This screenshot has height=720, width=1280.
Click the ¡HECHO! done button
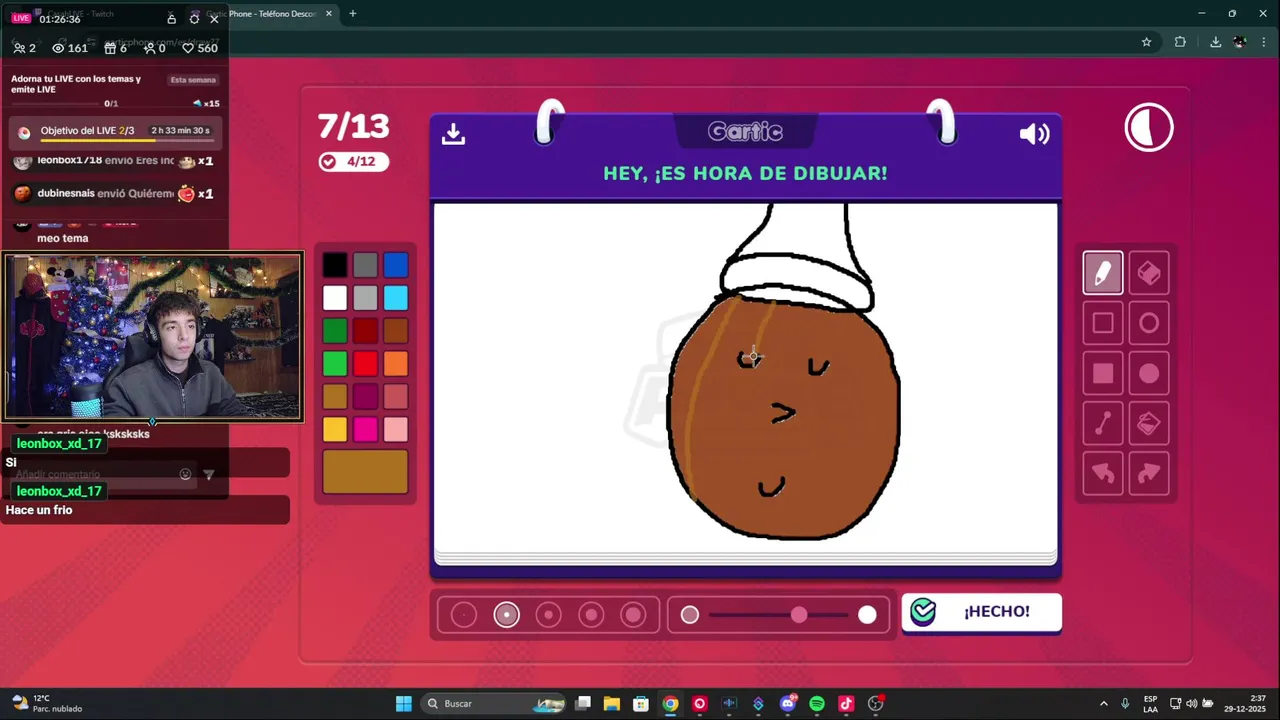(981, 612)
